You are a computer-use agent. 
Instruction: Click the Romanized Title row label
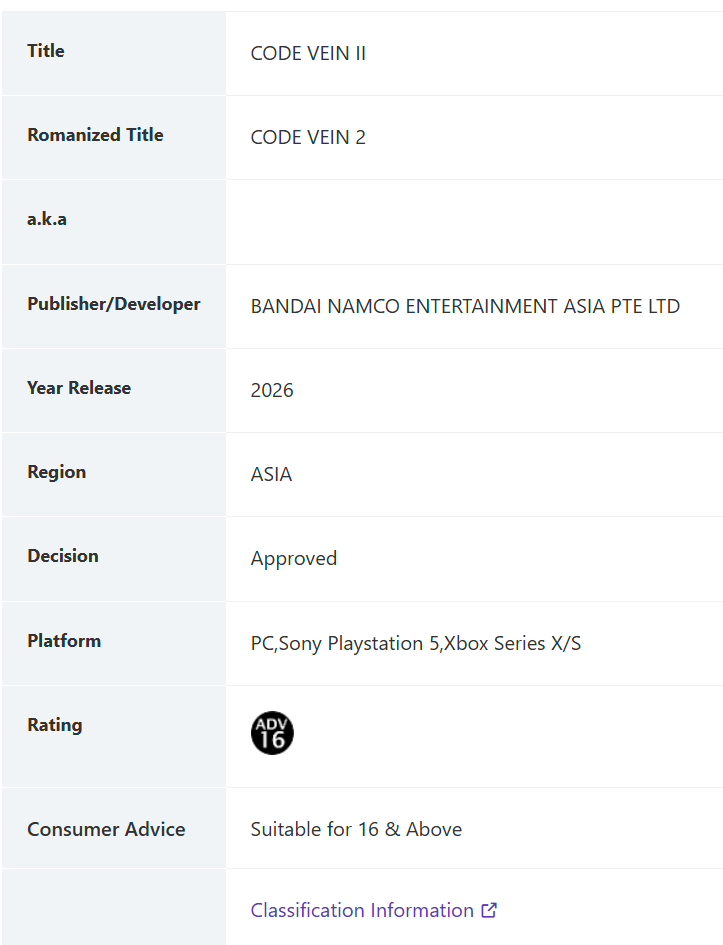(95, 134)
